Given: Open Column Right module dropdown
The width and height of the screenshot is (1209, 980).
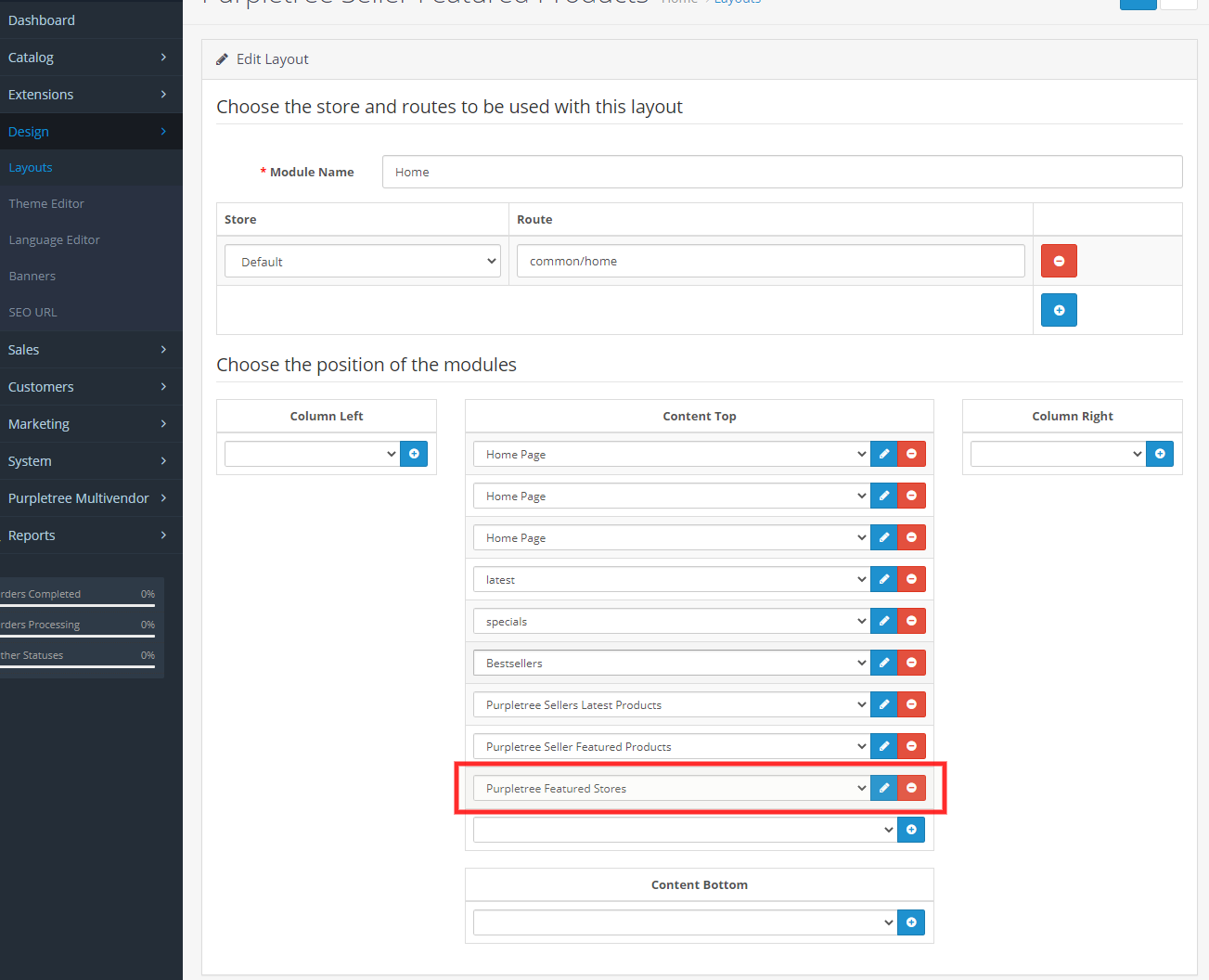Looking at the screenshot, I should click(x=1059, y=454).
